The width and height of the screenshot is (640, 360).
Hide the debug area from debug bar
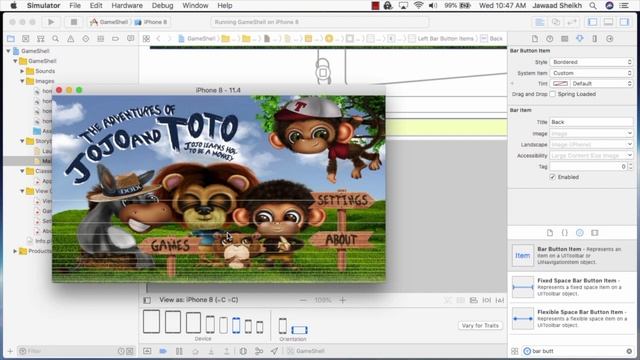(x=147, y=351)
